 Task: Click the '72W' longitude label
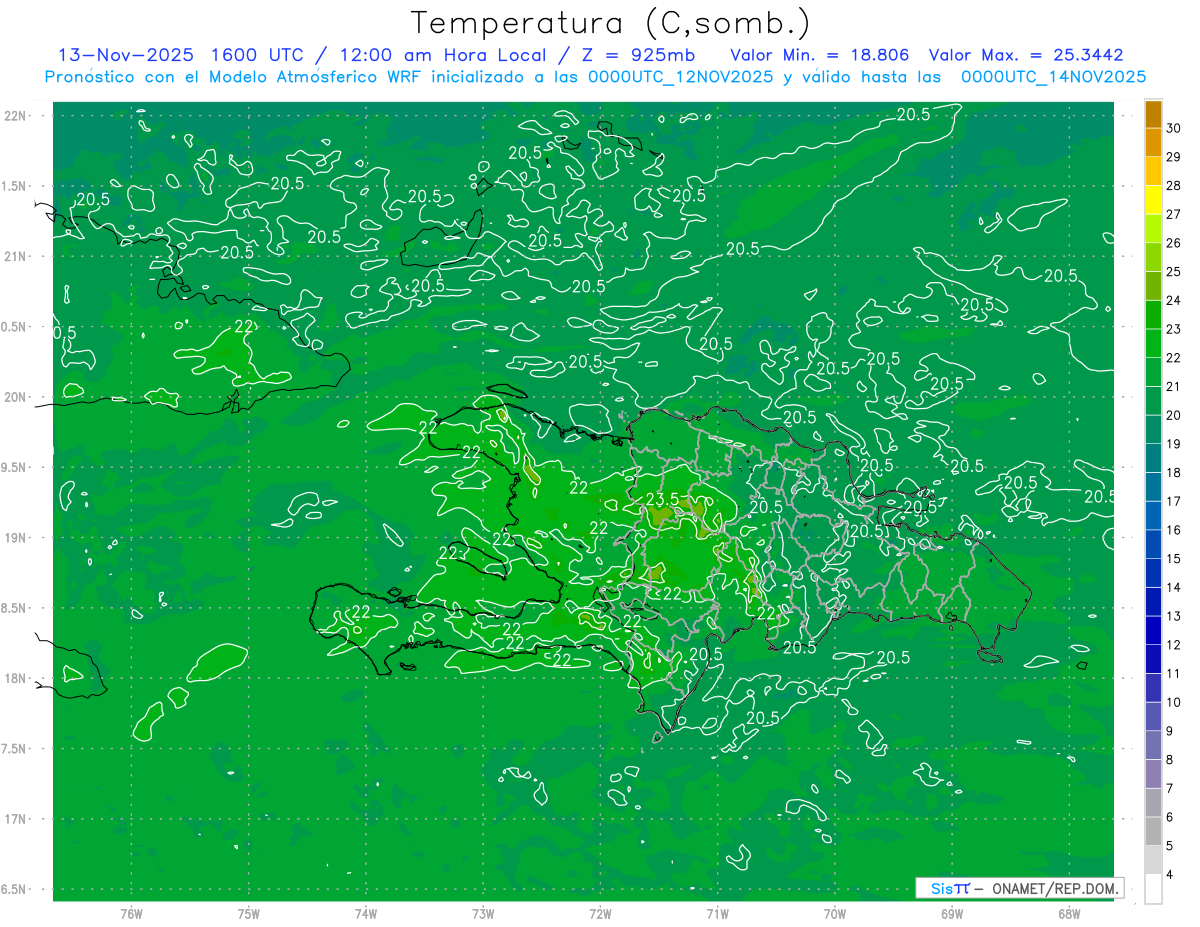[600, 913]
